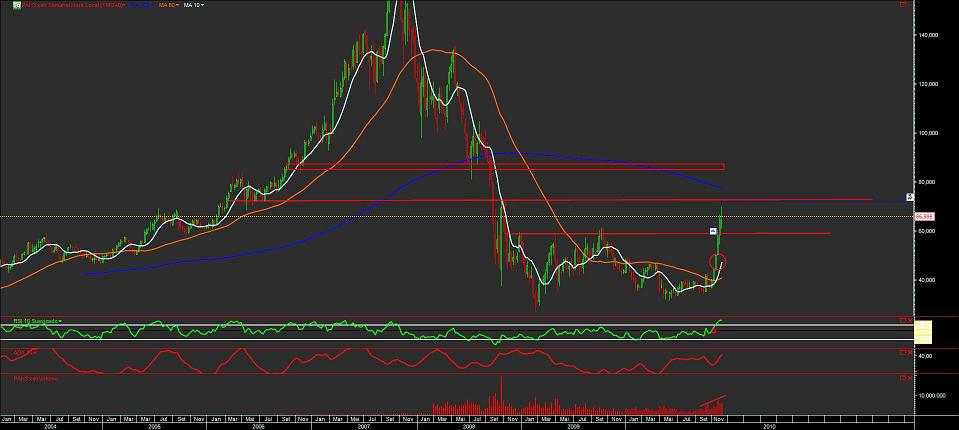Screen dimensions: 959x430
Task: Maximize the ADX panel using square icon
Action: (903, 352)
